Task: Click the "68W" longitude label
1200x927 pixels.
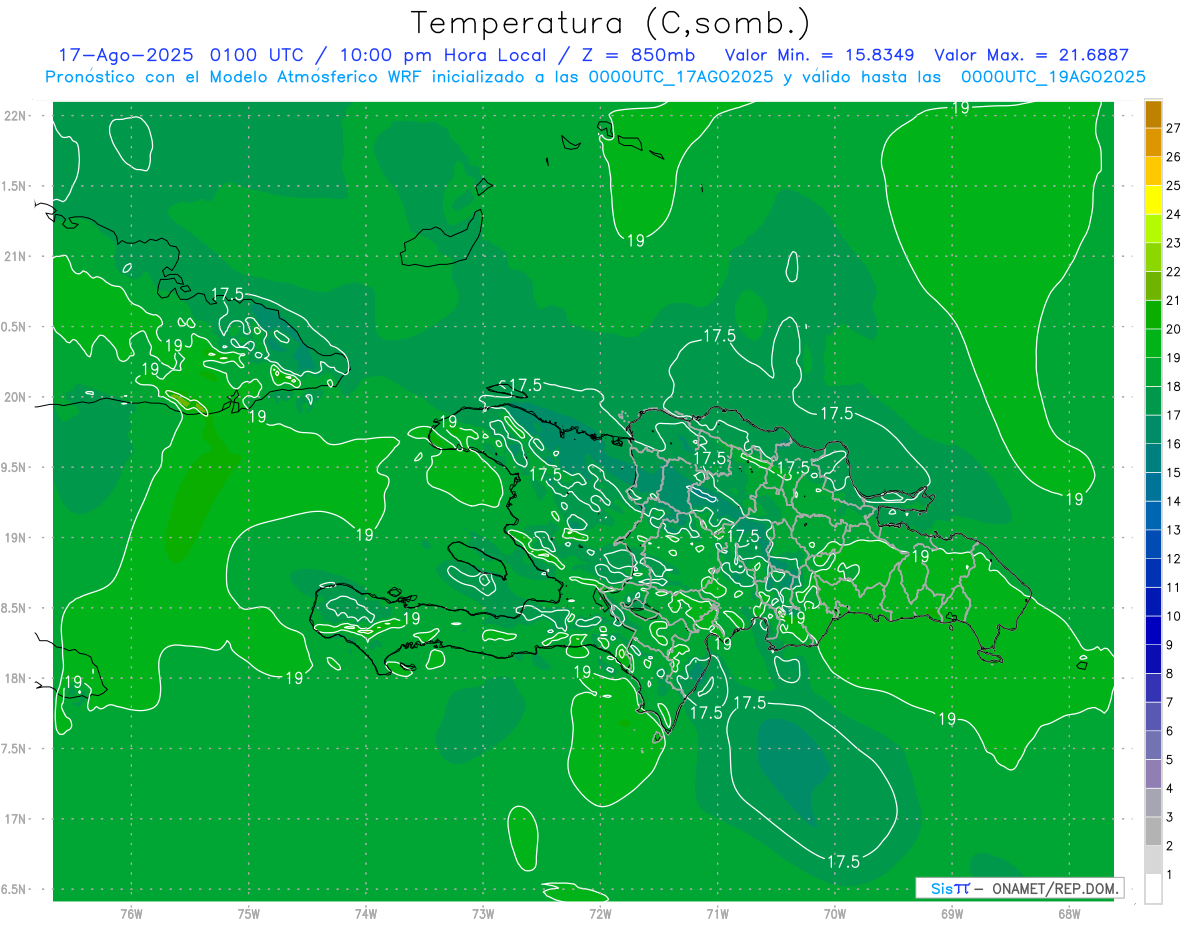Action: tap(1069, 913)
